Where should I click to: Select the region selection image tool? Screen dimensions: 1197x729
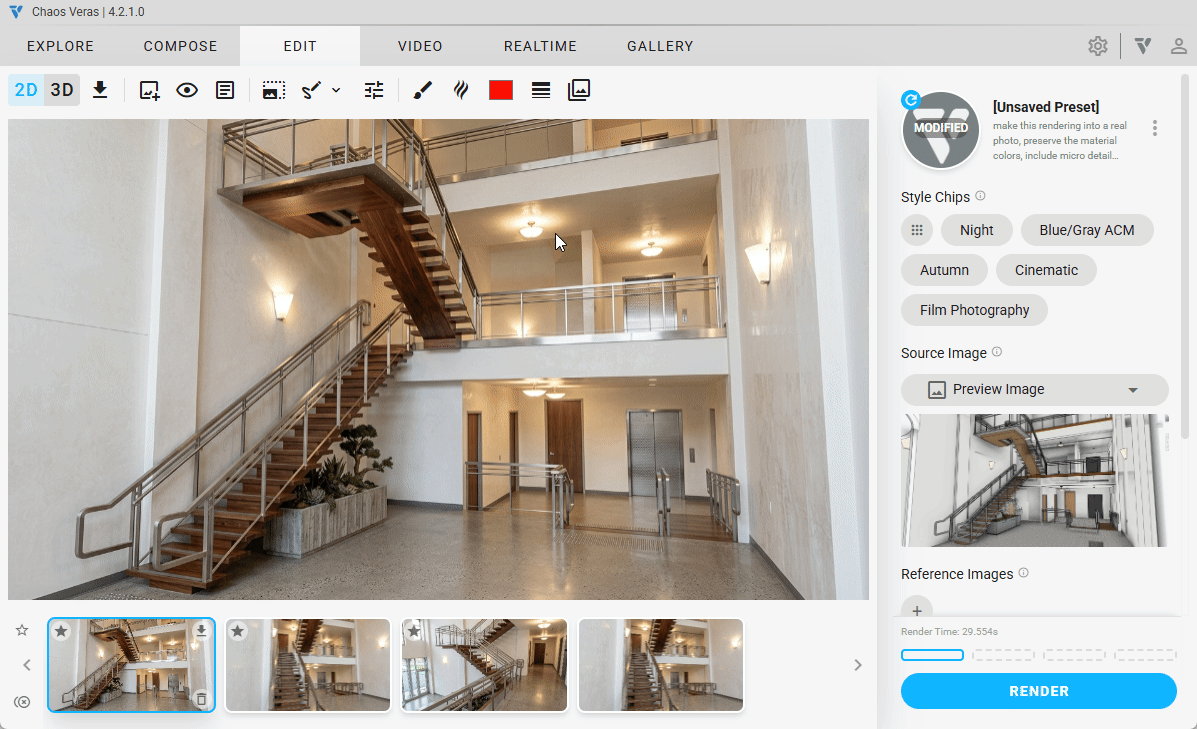pos(273,90)
